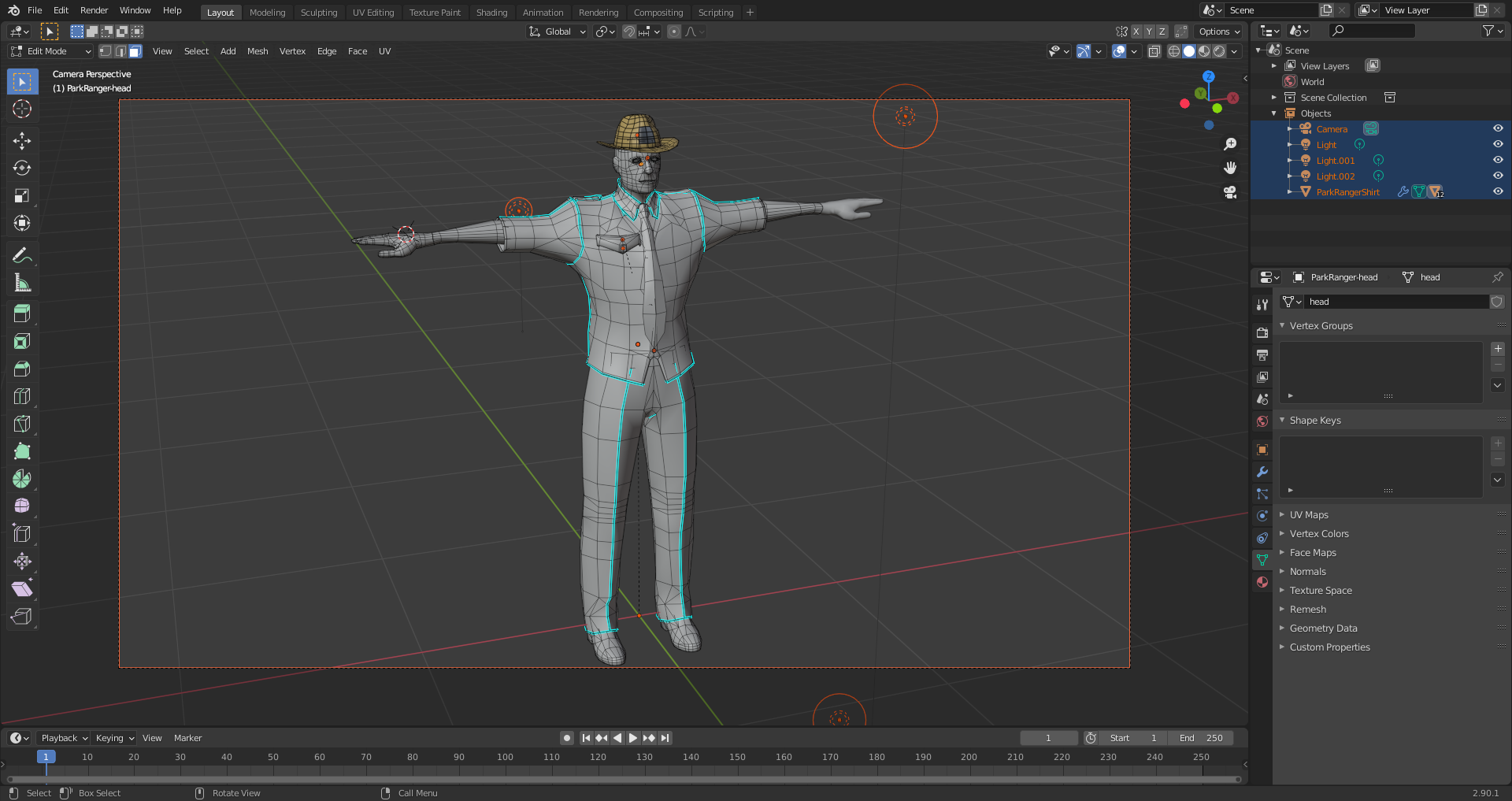Switch to the Shading workspace tab

point(491,12)
